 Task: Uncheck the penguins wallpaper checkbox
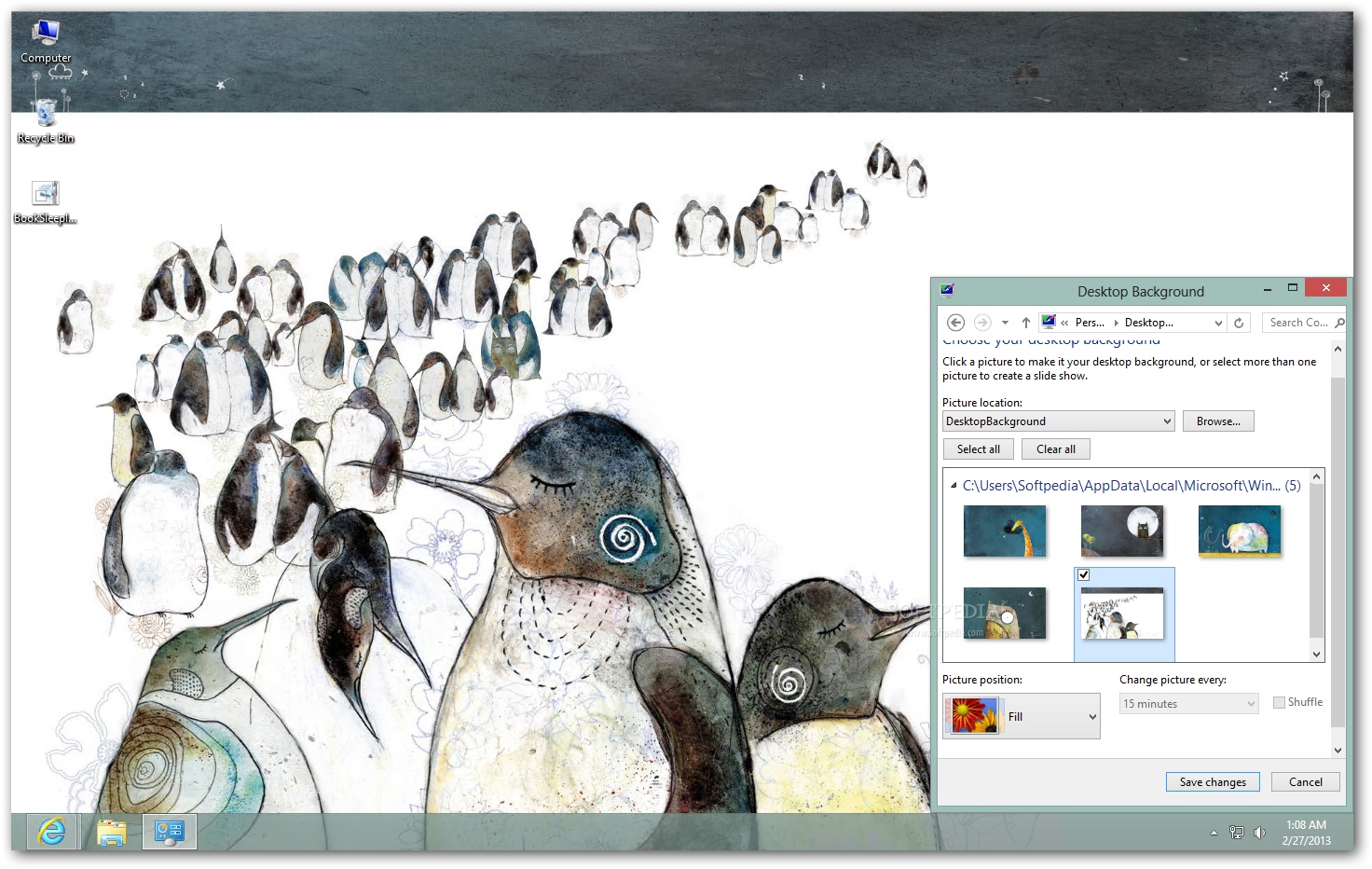click(x=1084, y=575)
